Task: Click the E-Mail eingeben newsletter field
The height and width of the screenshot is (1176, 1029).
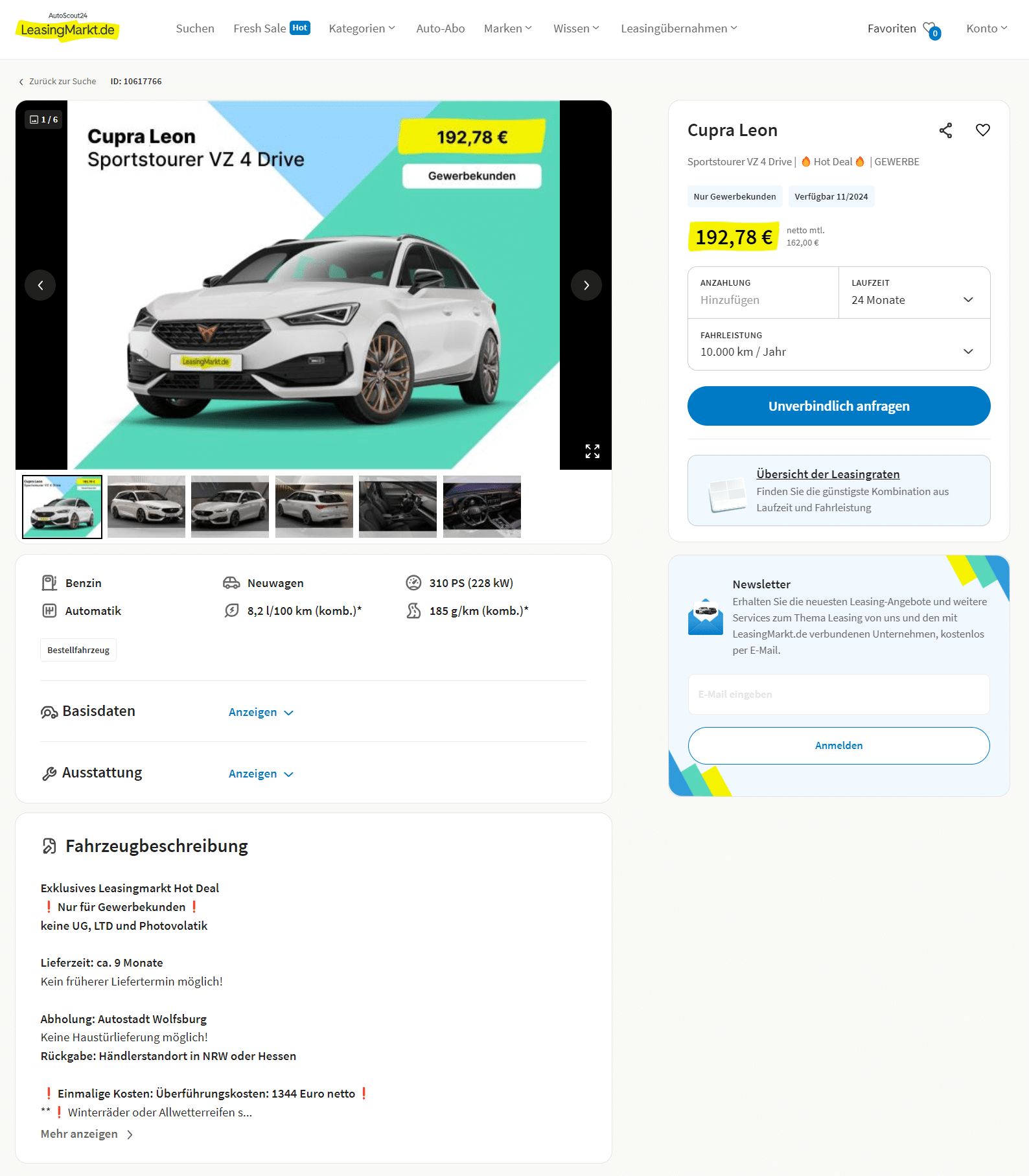Action: point(838,695)
